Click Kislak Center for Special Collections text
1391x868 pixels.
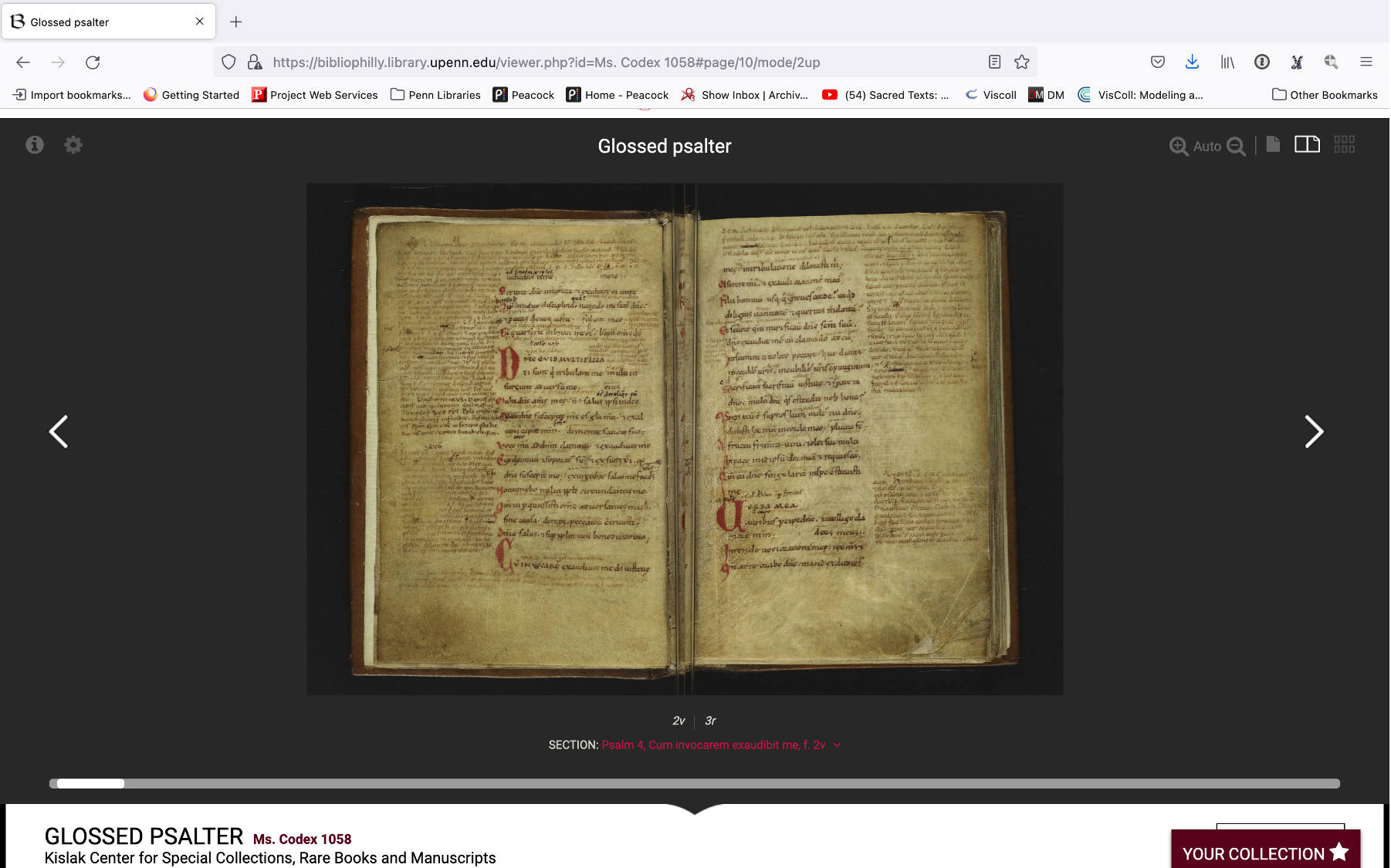270,858
